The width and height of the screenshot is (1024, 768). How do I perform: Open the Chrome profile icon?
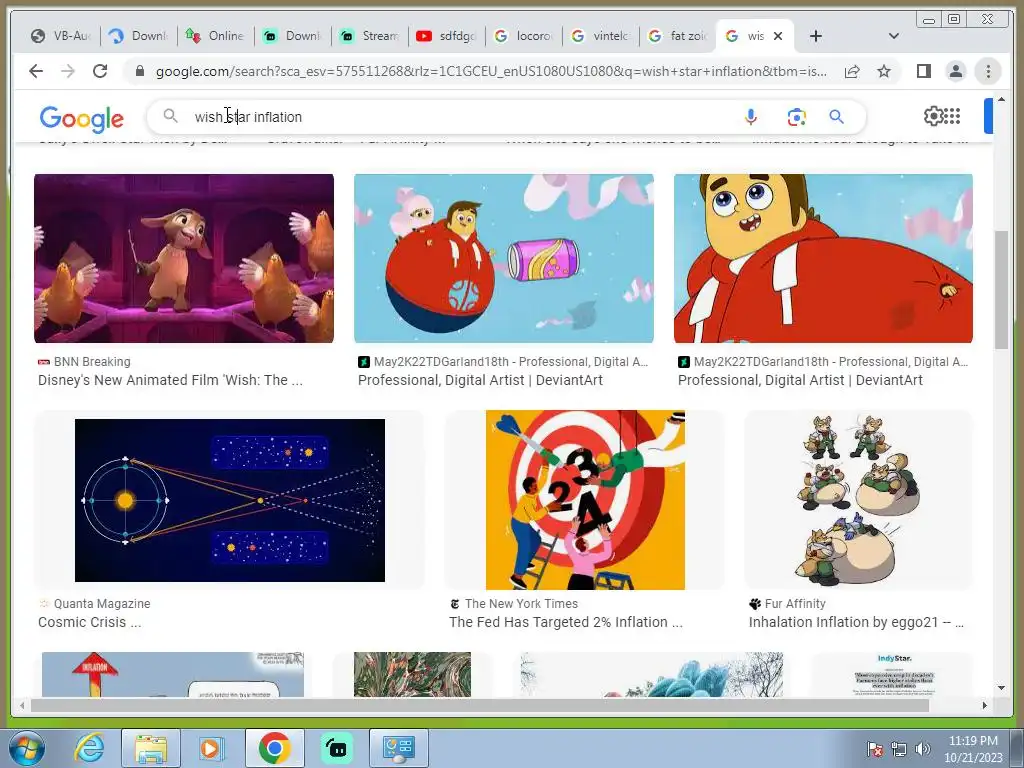click(x=956, y=71)
